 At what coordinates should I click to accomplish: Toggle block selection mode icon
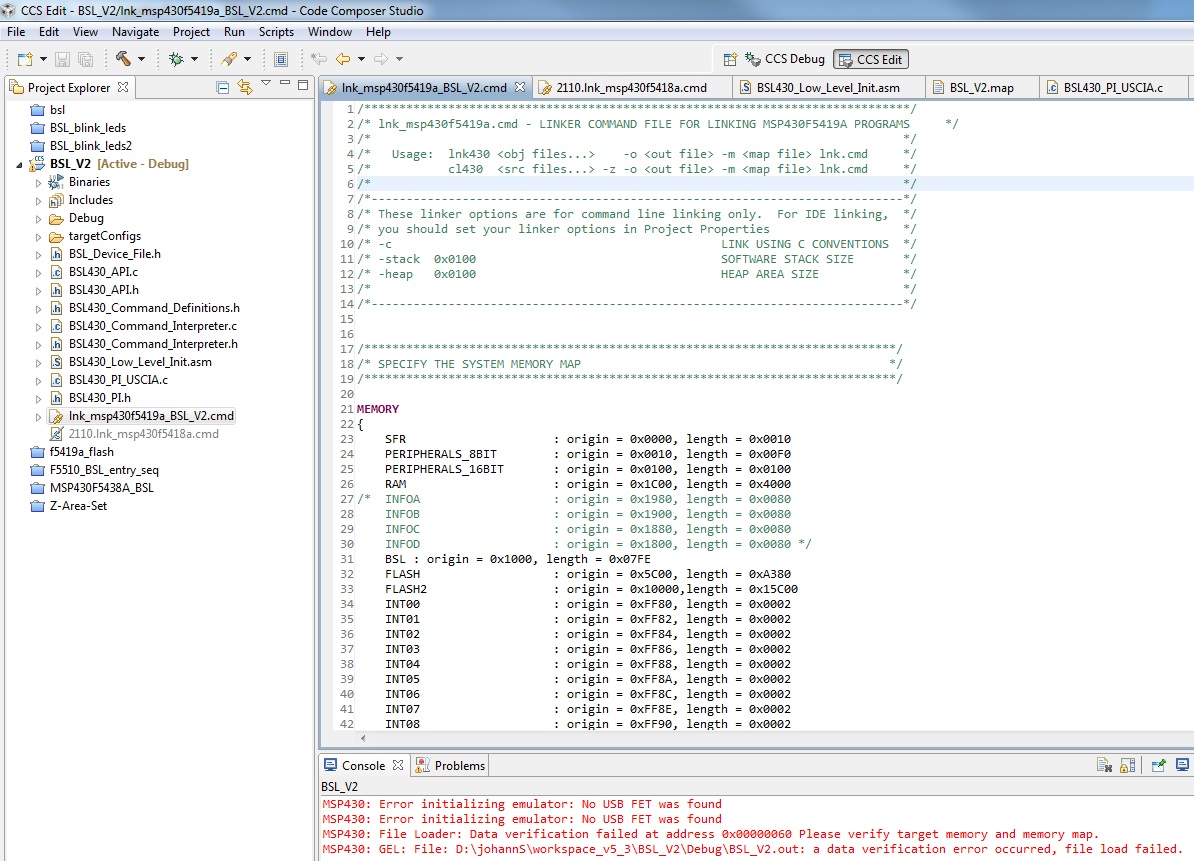(280, 59)
